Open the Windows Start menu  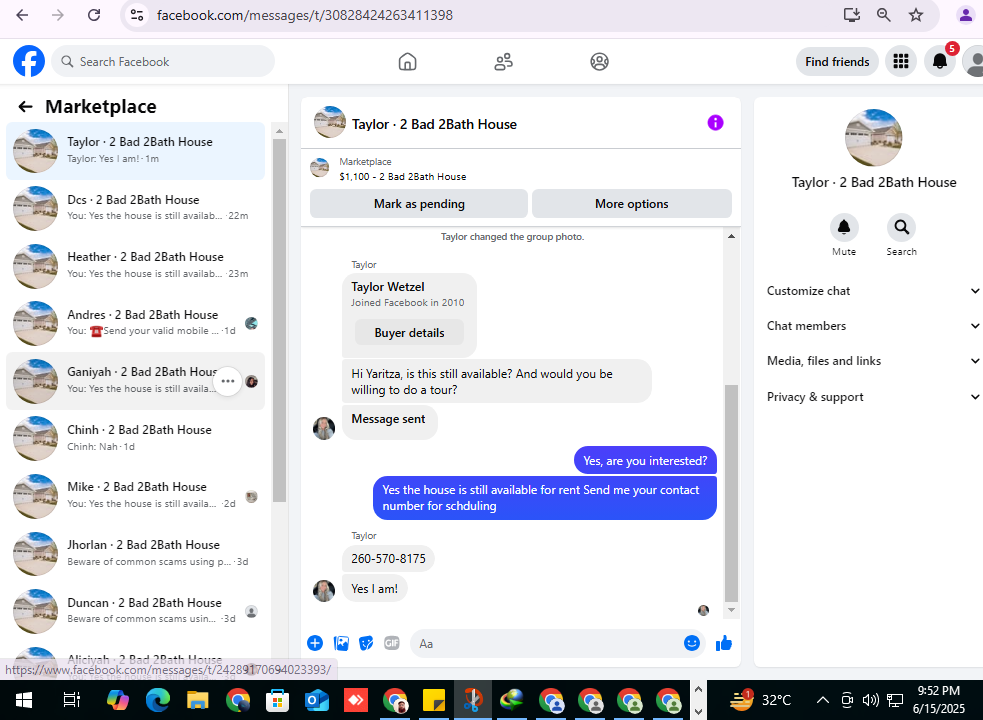(24, 700)
